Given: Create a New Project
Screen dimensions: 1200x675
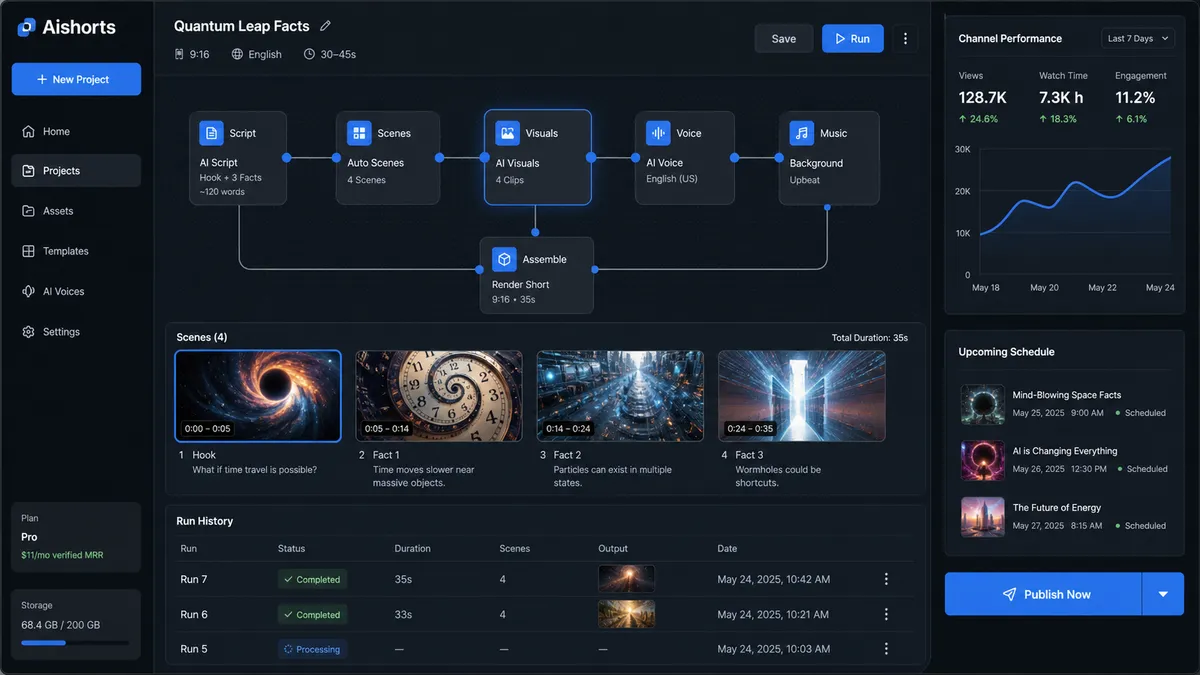Looking at the screenshot, I should click(76, 79).
